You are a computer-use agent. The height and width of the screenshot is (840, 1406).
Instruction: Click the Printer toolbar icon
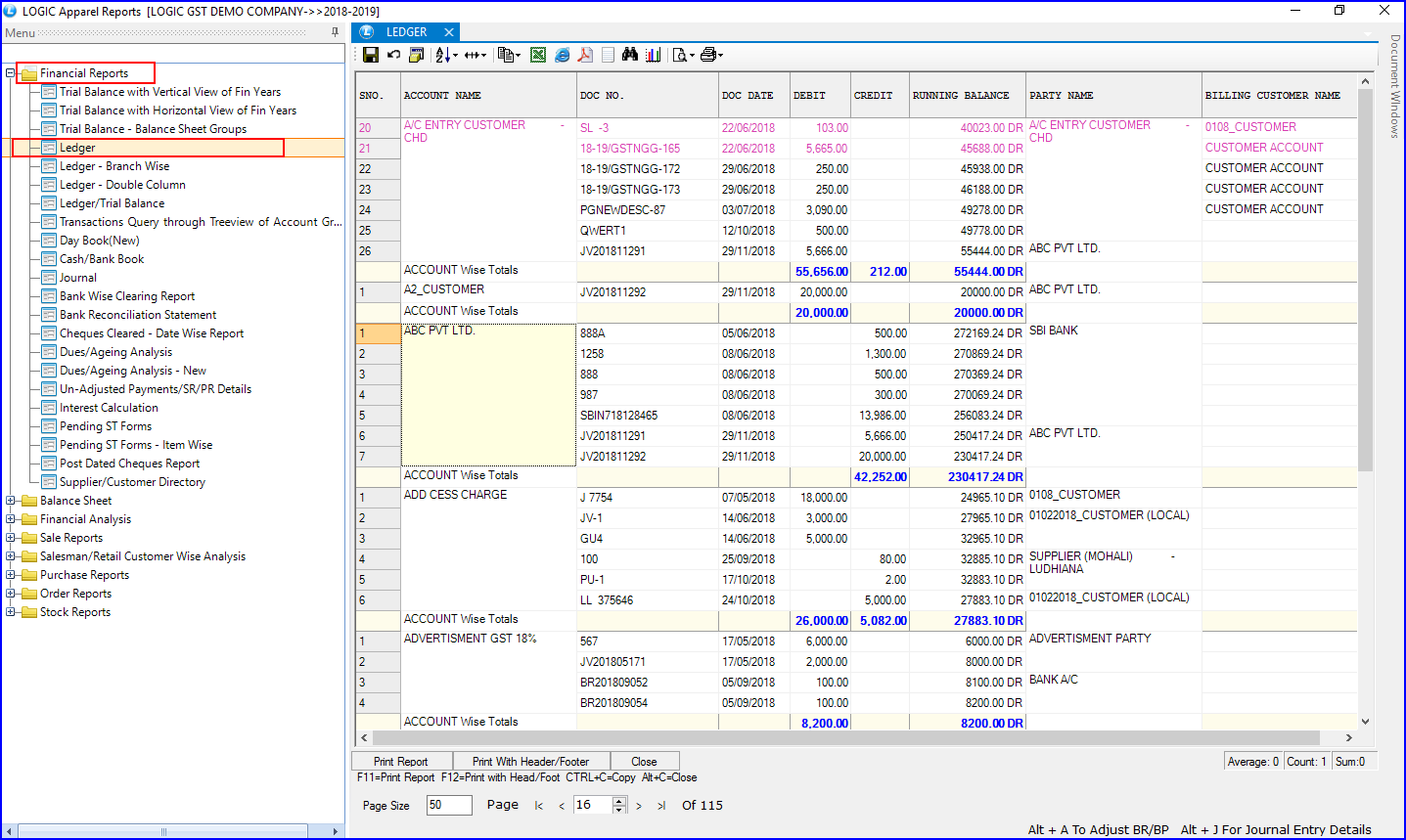pos(708,55)
